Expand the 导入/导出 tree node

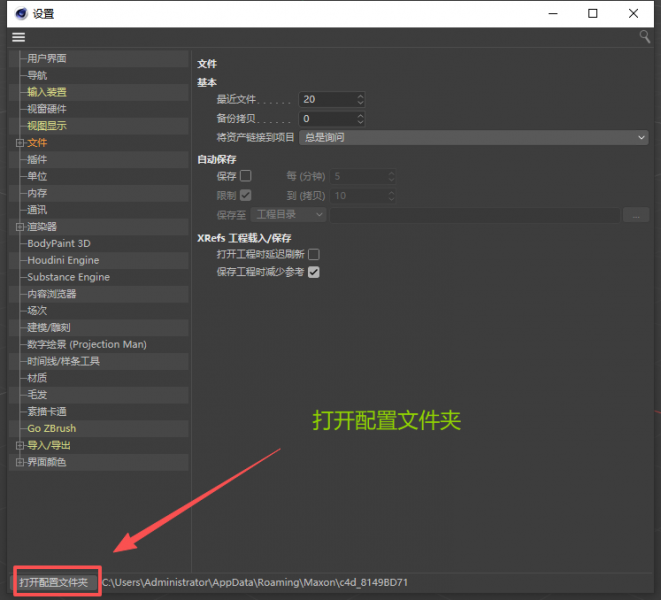coord(19,445)
